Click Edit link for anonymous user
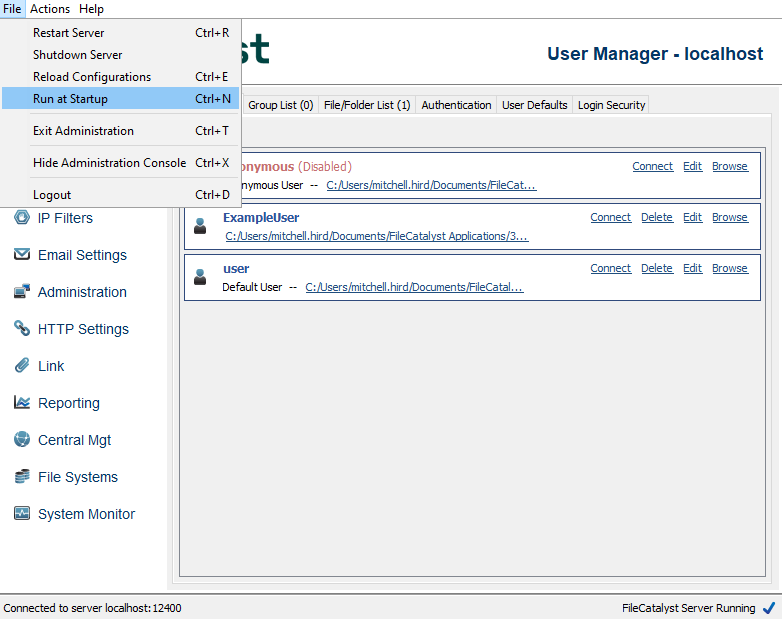 pos(692,166)
